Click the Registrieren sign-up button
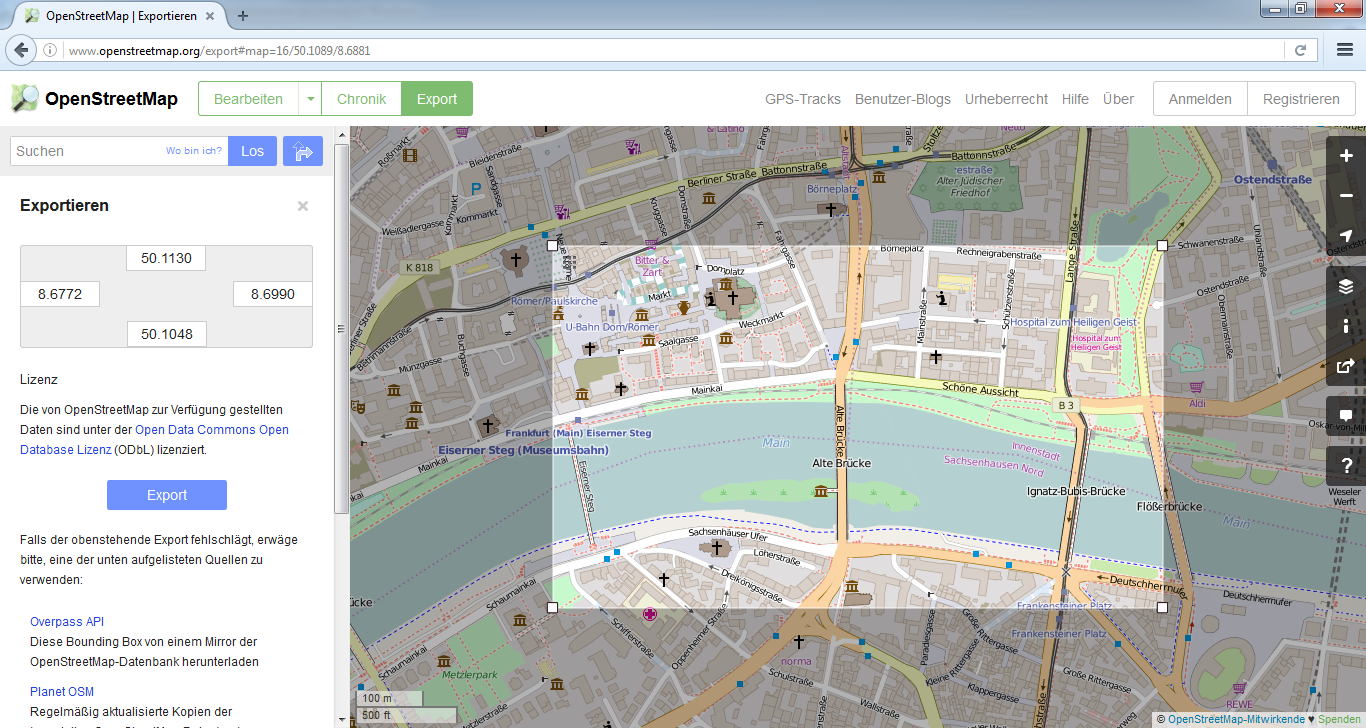Image resolution: width=1366 pixels, height=728 pixels. (1301, 99)
